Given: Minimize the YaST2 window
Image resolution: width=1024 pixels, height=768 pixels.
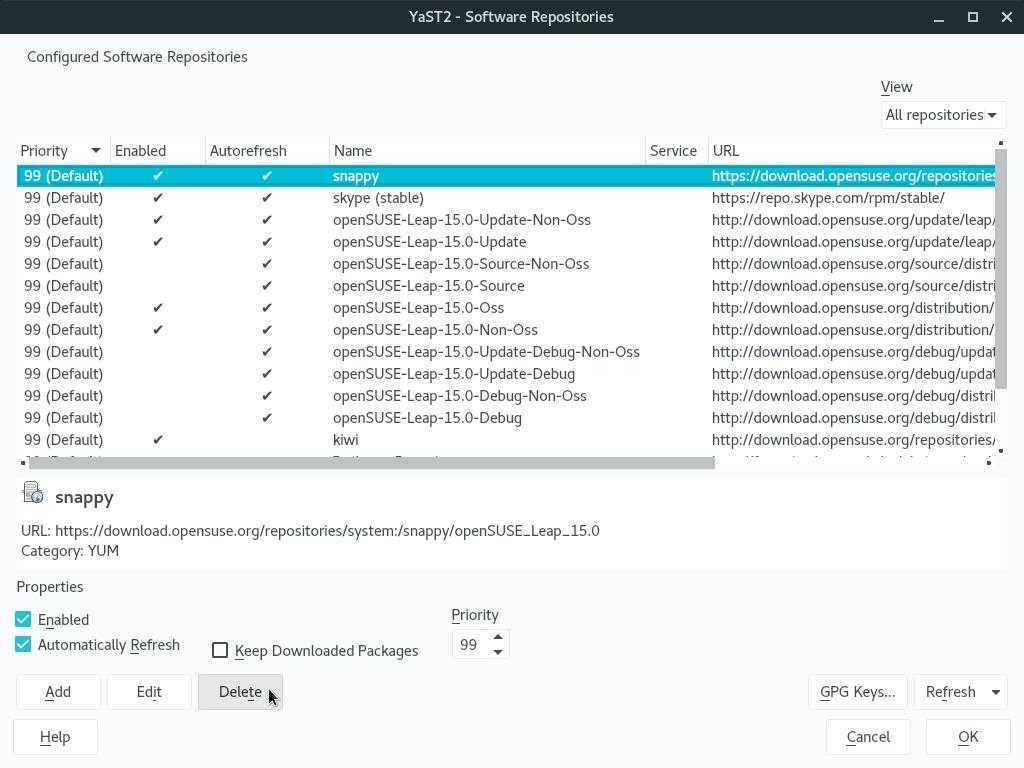Looking at the screenshot, I should [x=939, y=17].
